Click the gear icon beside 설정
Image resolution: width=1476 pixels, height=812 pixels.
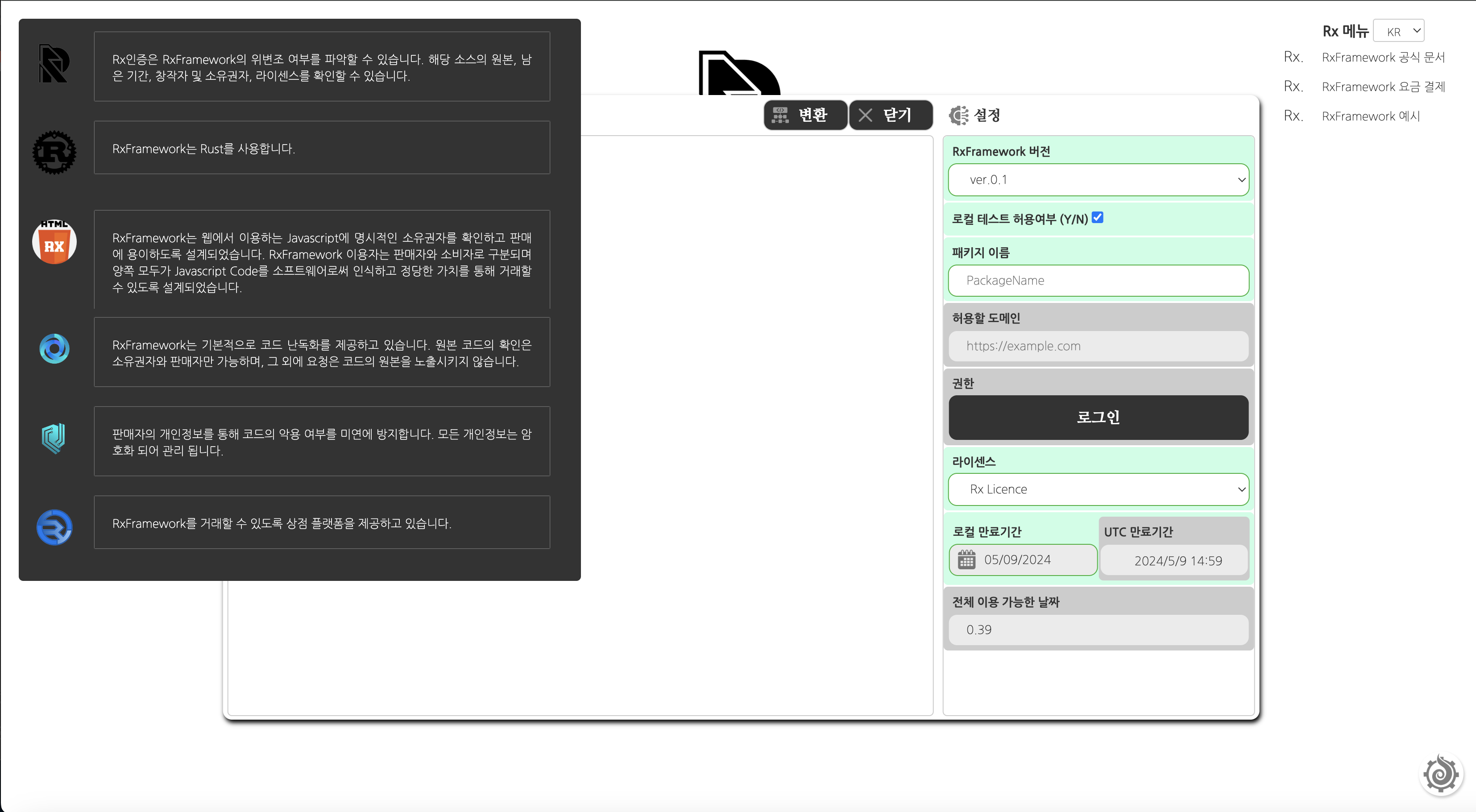point(959,115)
